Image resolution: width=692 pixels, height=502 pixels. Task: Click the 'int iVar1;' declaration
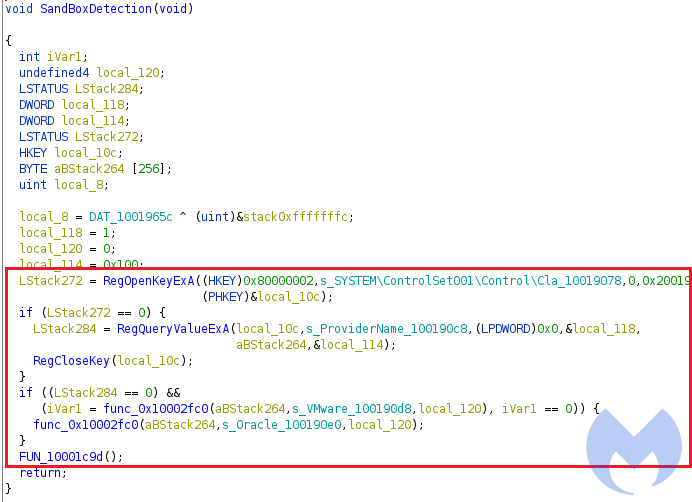(x=53, y=57)
